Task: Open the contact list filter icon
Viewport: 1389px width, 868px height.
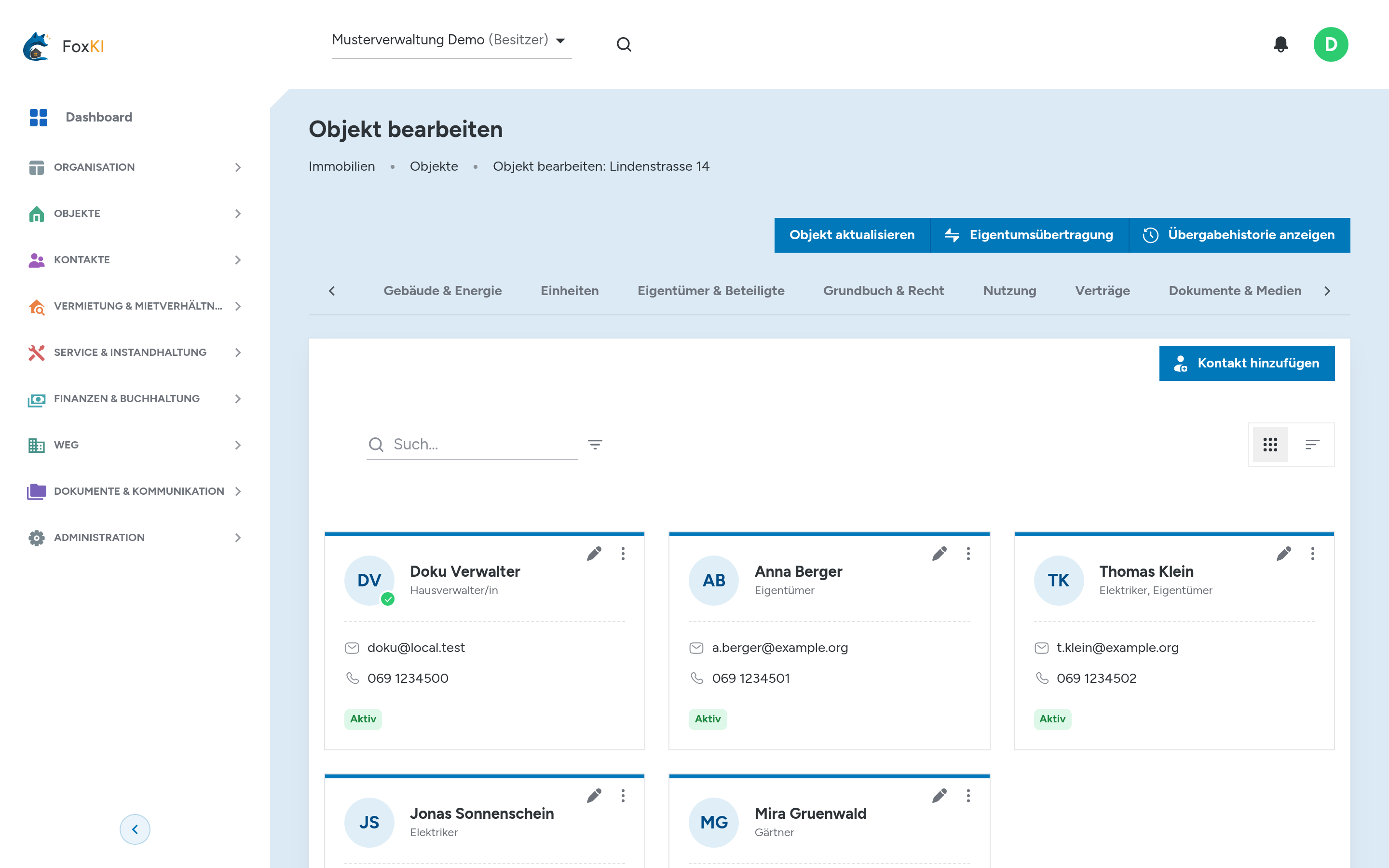Action: (x=595, y=444)
